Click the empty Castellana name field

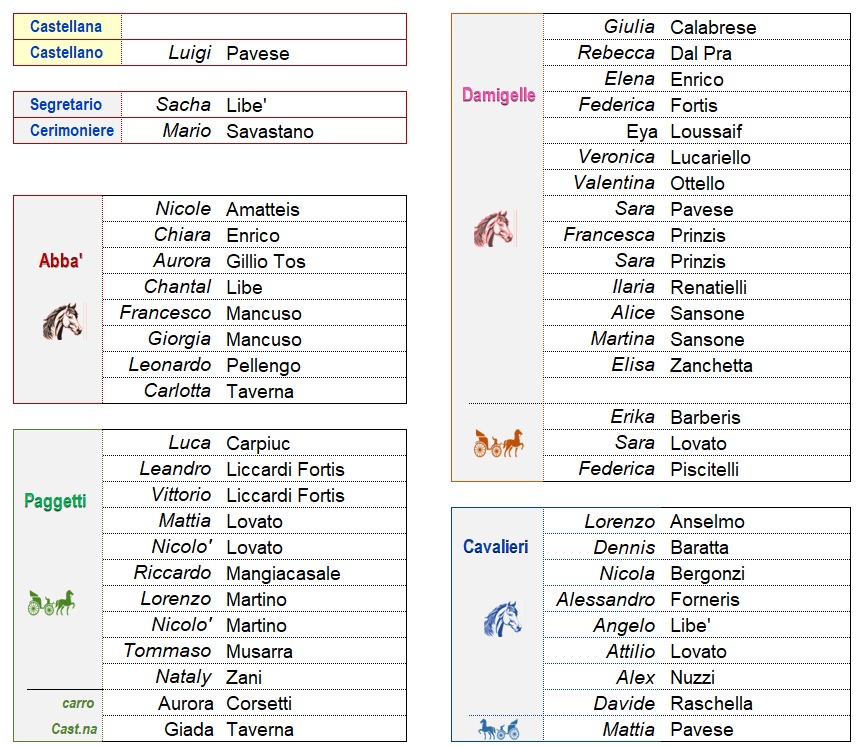tap(264, 27)
